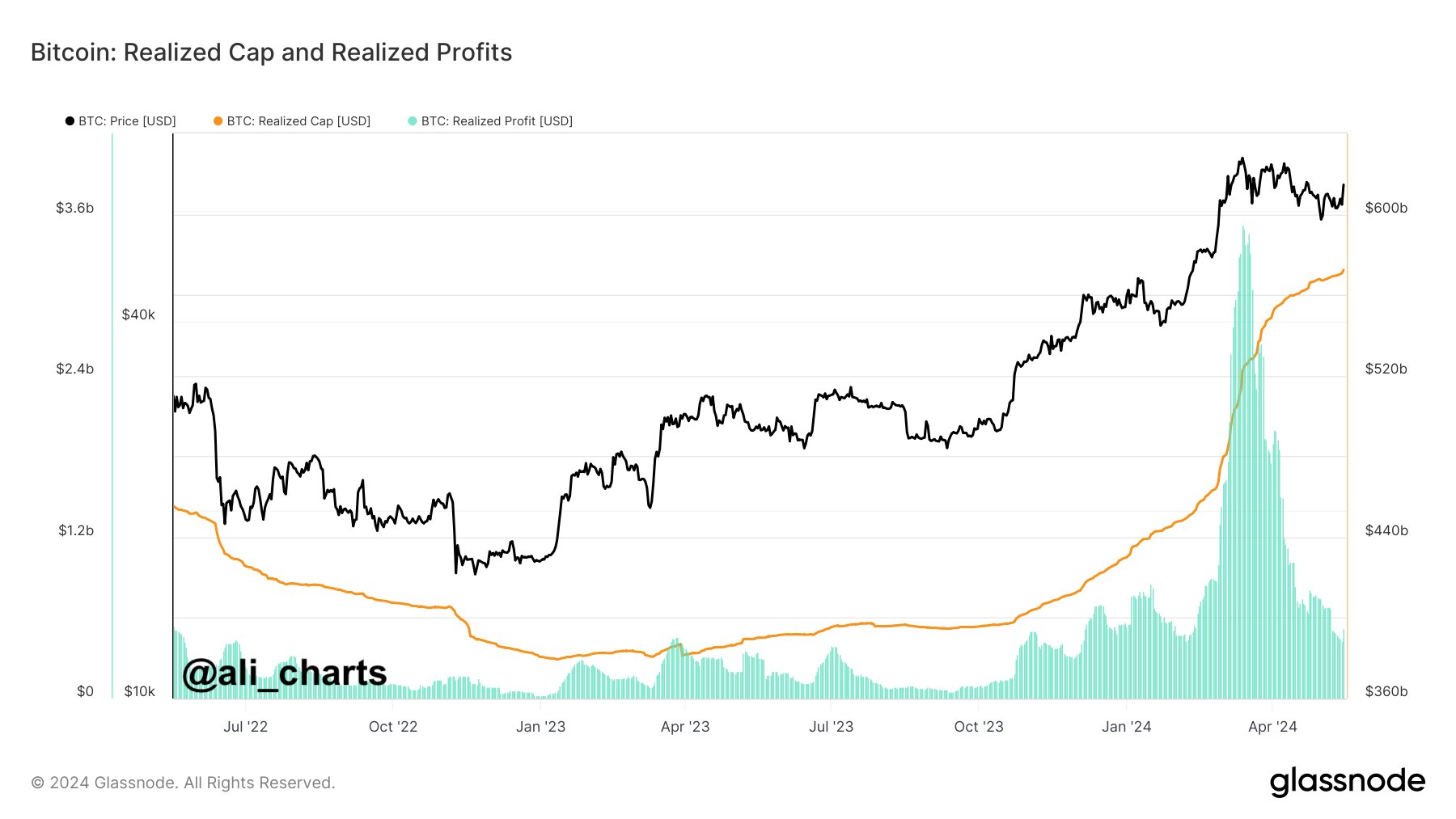
Task: Click the $600b right axis label
Action: click(x=1386, y=208)
